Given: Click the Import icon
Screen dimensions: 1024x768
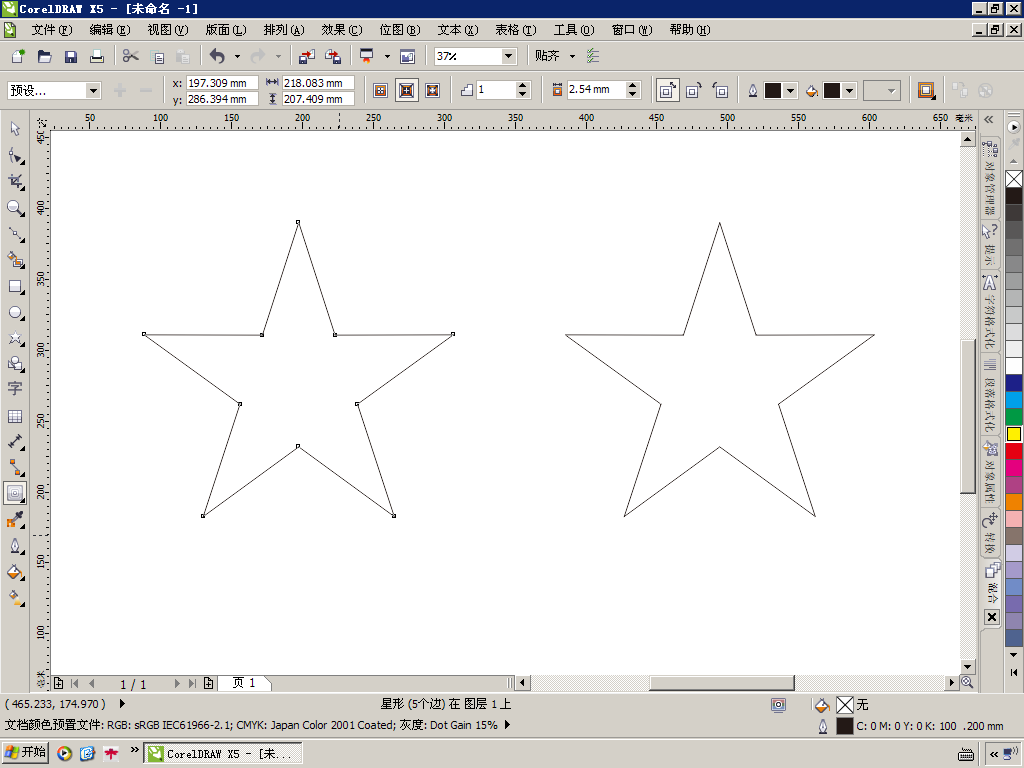Looking at the screenshot, I should tap(306, 56).
